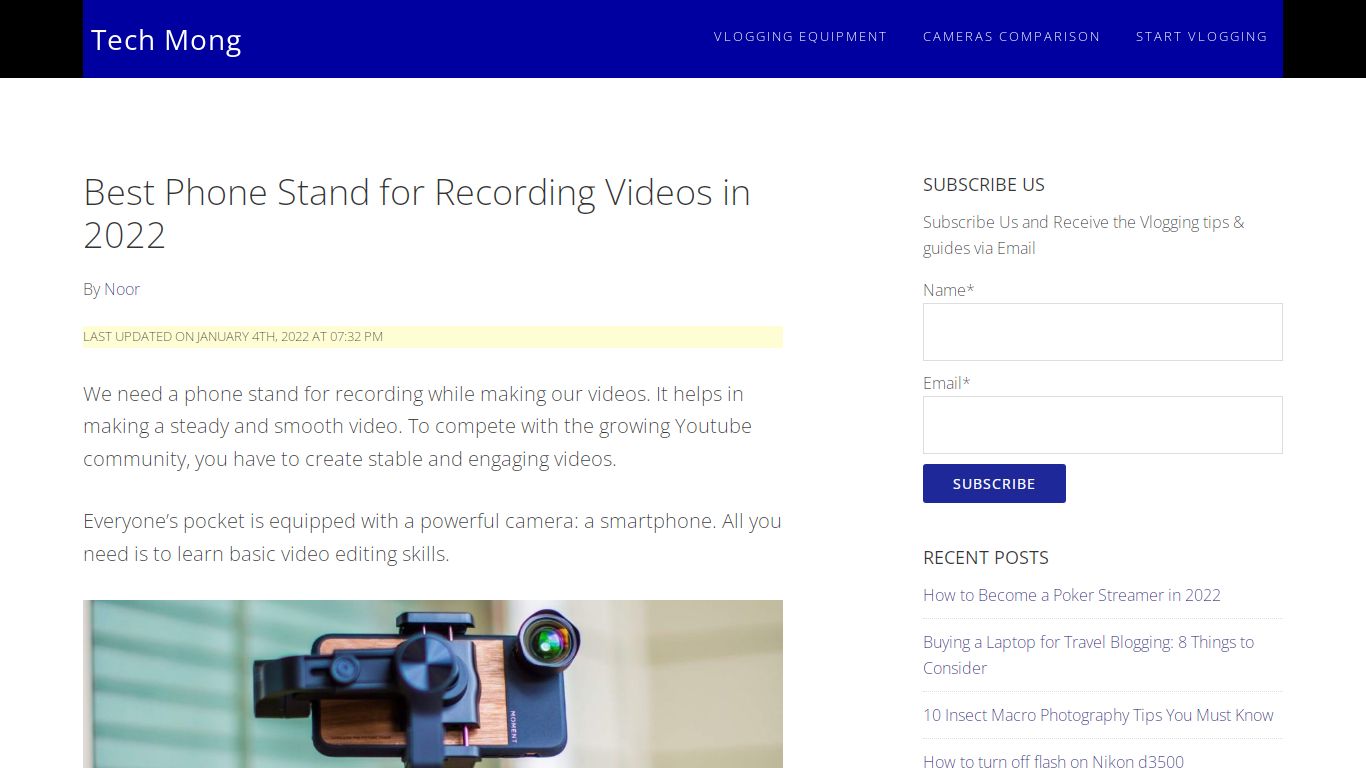Open the Insect Macro Photography Tips post
1366x768 pixels.
pos(1098,715)
